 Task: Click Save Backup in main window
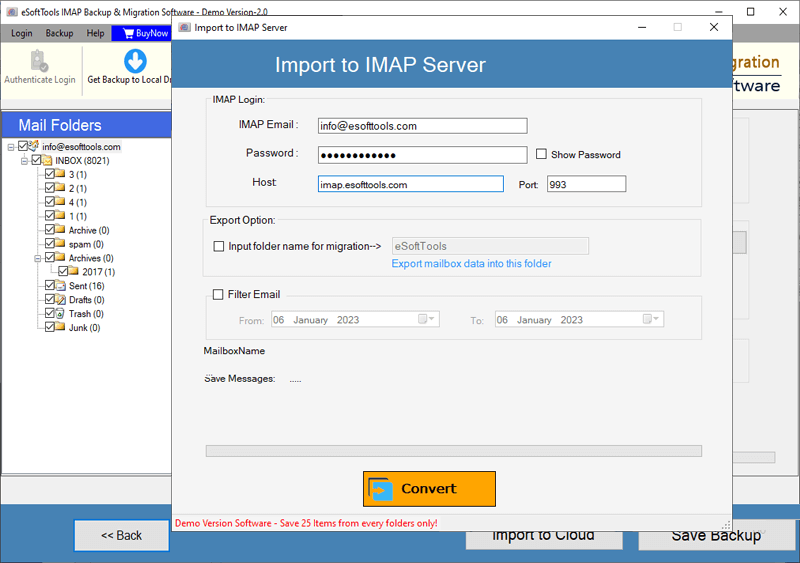(716, 535)
